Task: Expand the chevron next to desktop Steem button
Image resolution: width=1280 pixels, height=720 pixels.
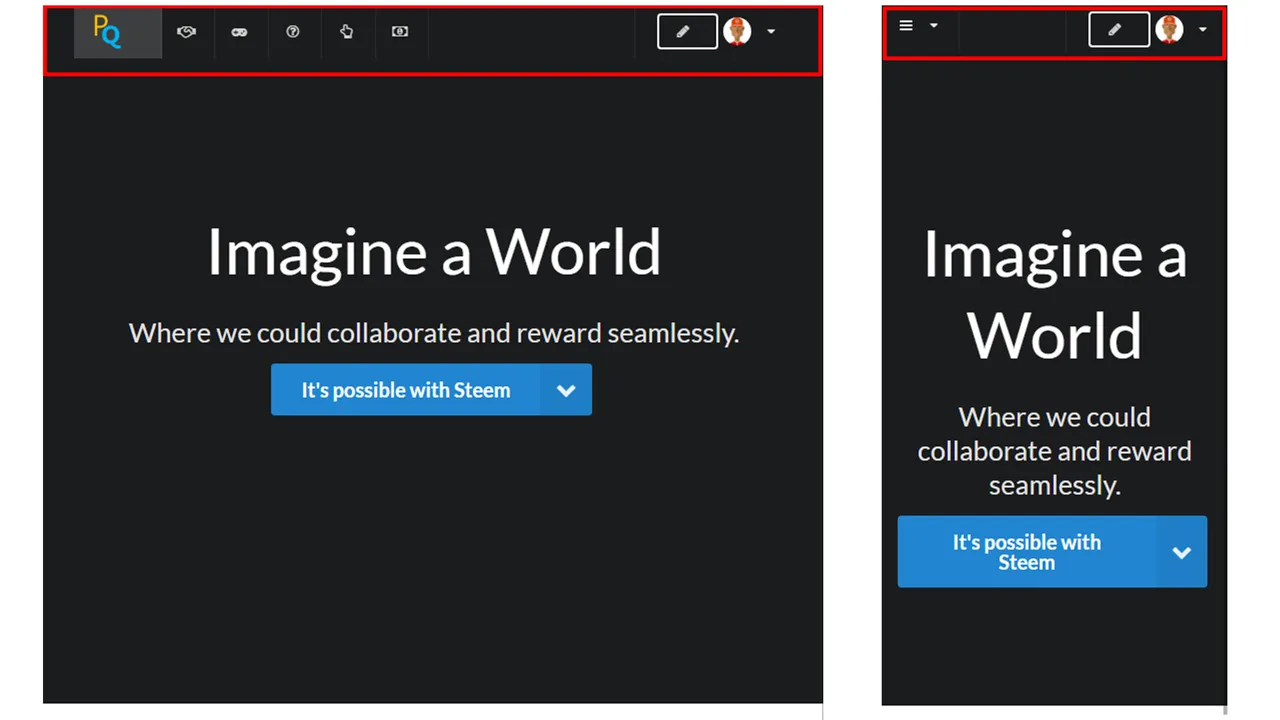Action: click(566, 390)
